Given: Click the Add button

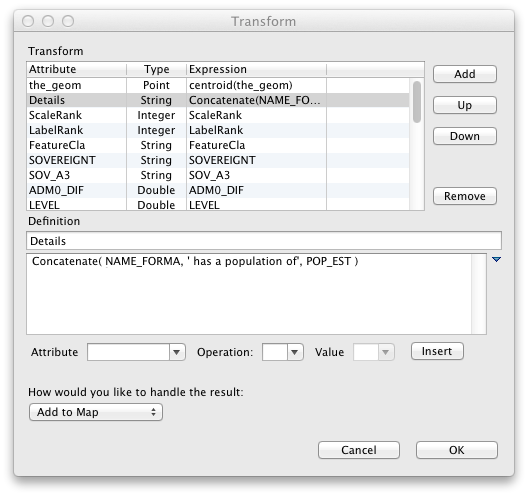Looking at the screenshot, I should click(x=465, y=74).
